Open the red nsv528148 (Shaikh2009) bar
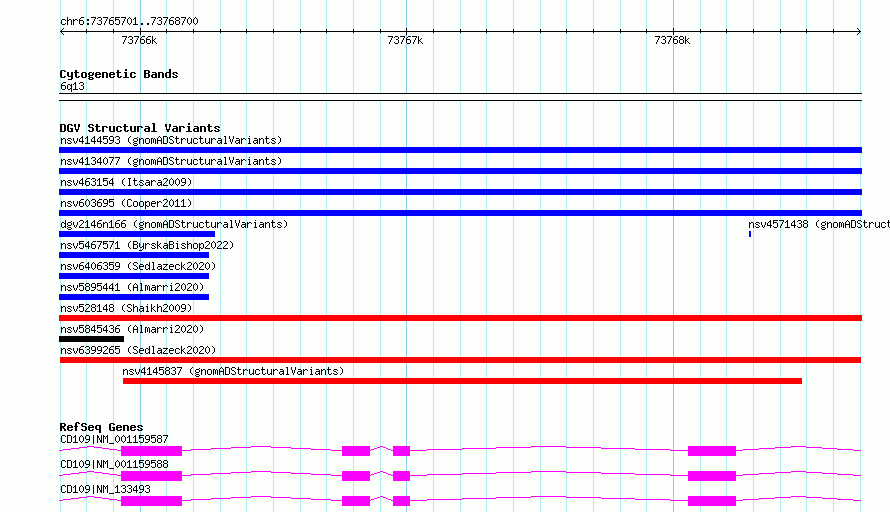Viewport: 890px width, 512px height. [x=460, y=318]
